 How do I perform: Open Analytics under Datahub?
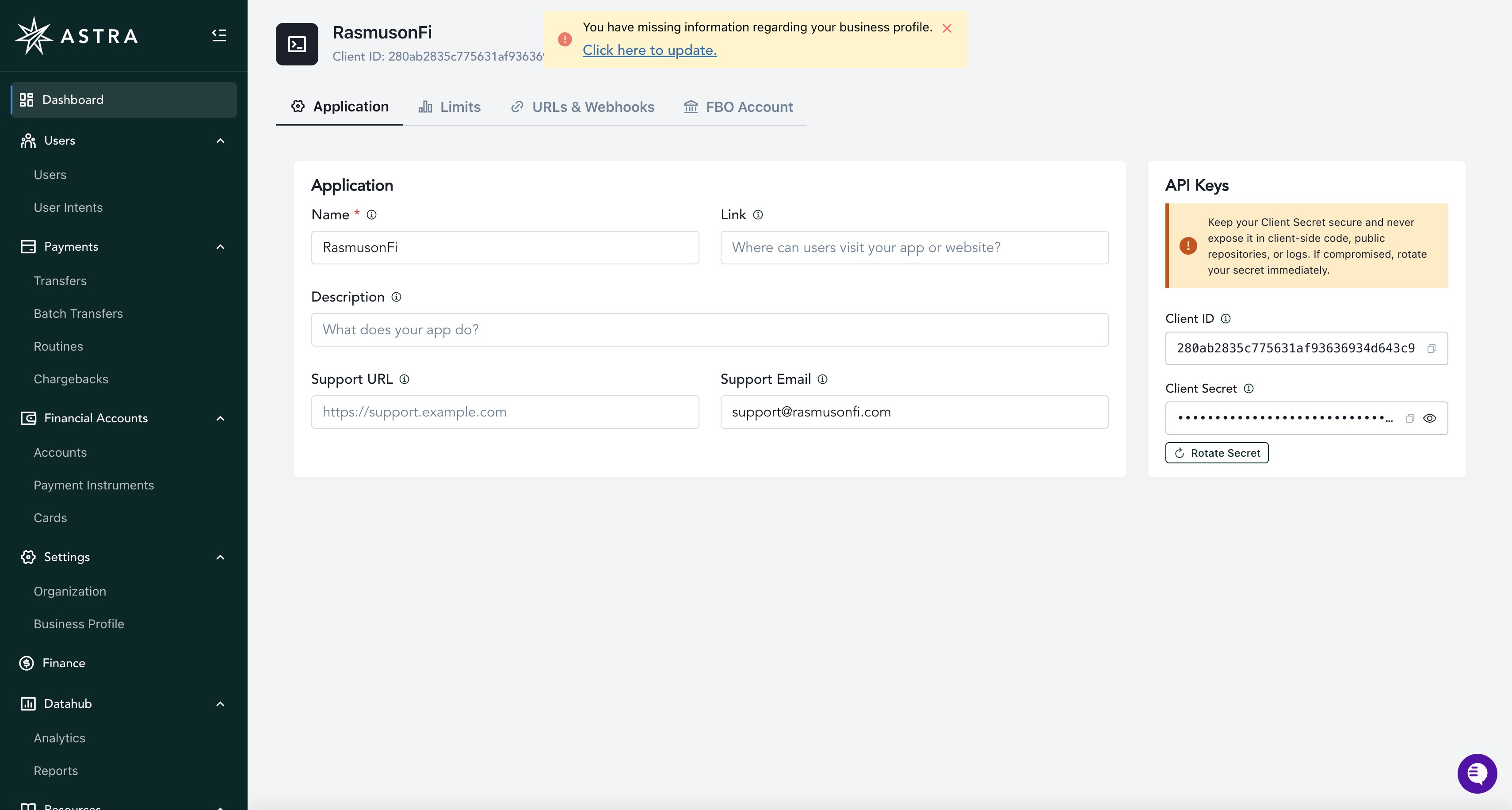point(59,738)
